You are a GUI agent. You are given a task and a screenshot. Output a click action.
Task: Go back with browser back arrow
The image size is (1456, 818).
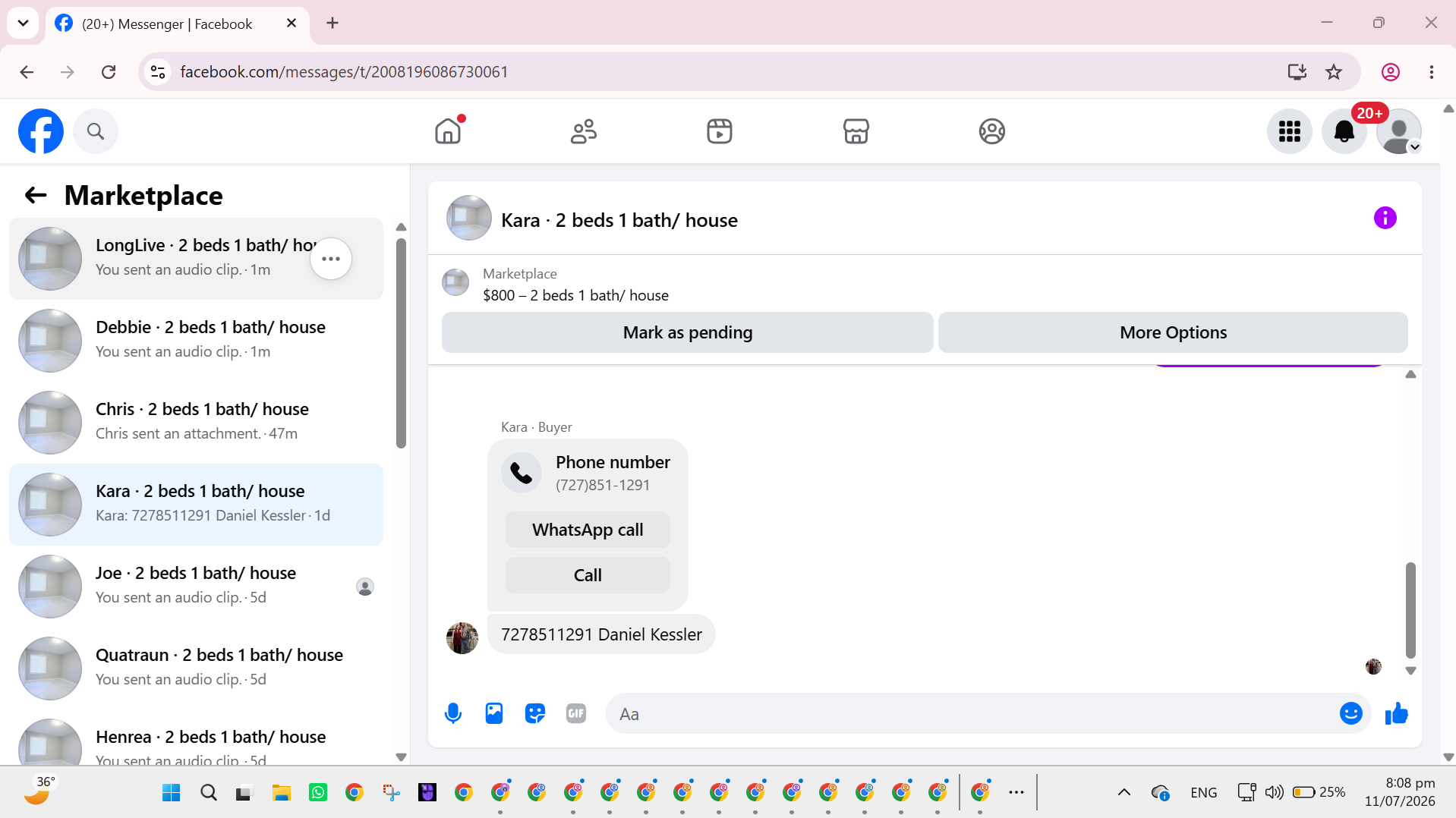click(x=27, y=71)
